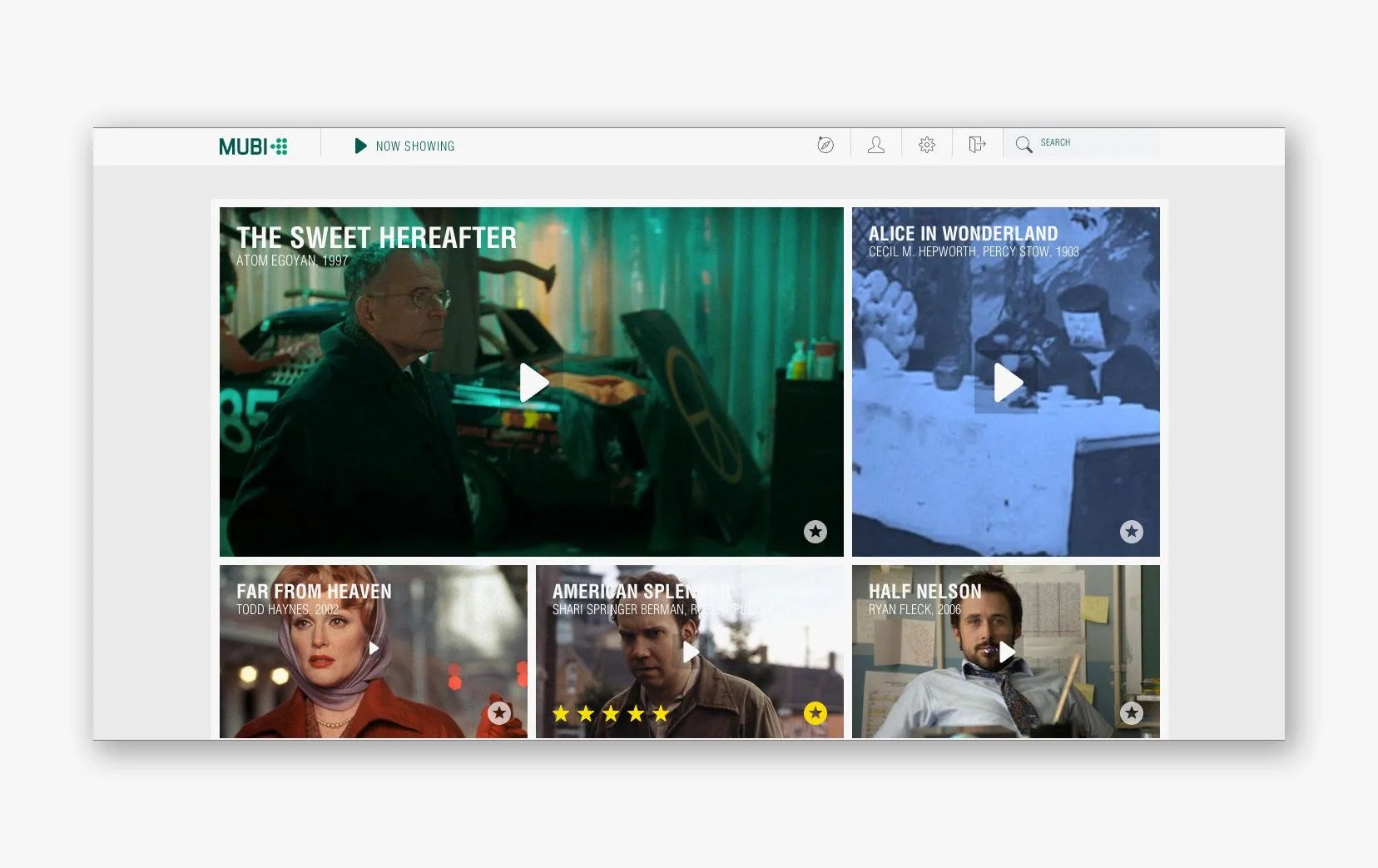Select the title The Sweet Hereafter
The image size is (1378, 868).
[375, 237]
